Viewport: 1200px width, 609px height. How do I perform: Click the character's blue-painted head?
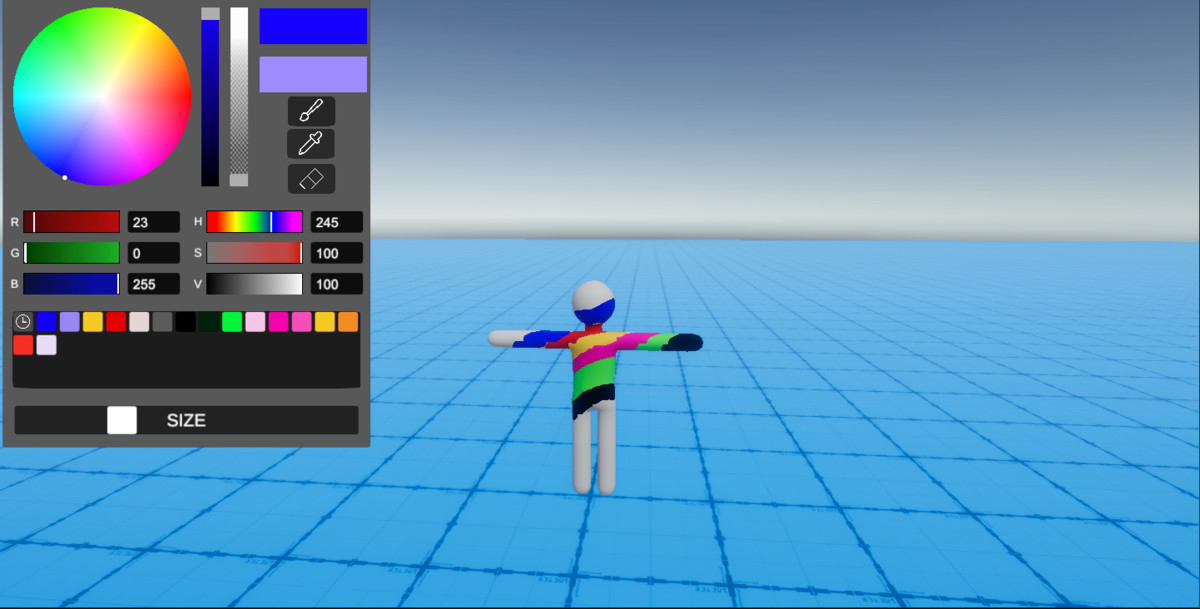(x=594, y=303)
